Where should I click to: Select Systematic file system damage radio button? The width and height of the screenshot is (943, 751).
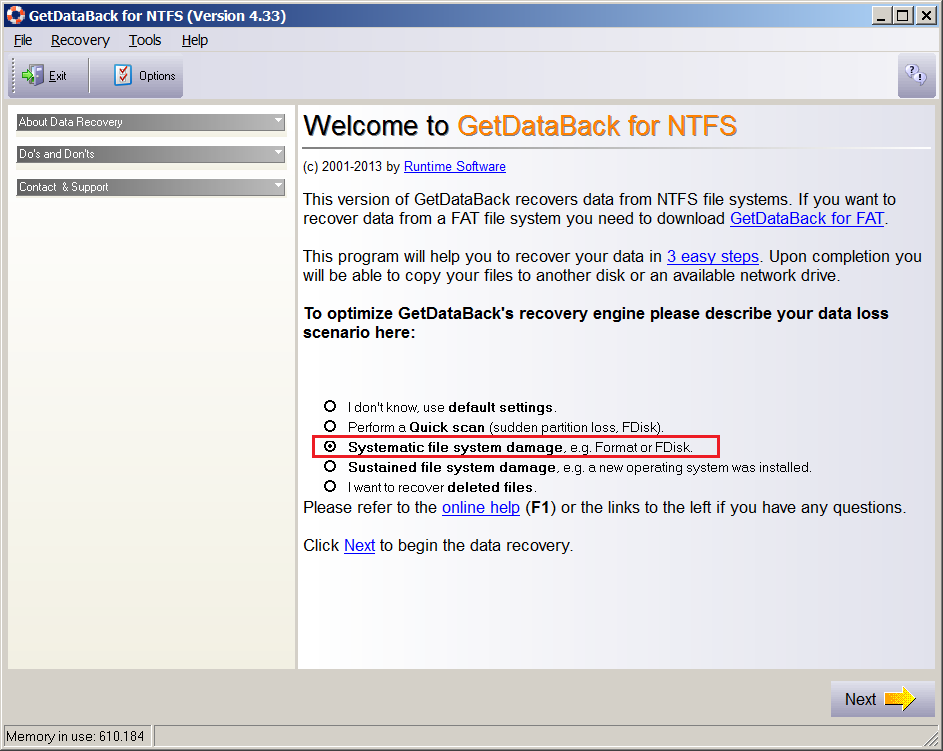click(x=330, y=446)
